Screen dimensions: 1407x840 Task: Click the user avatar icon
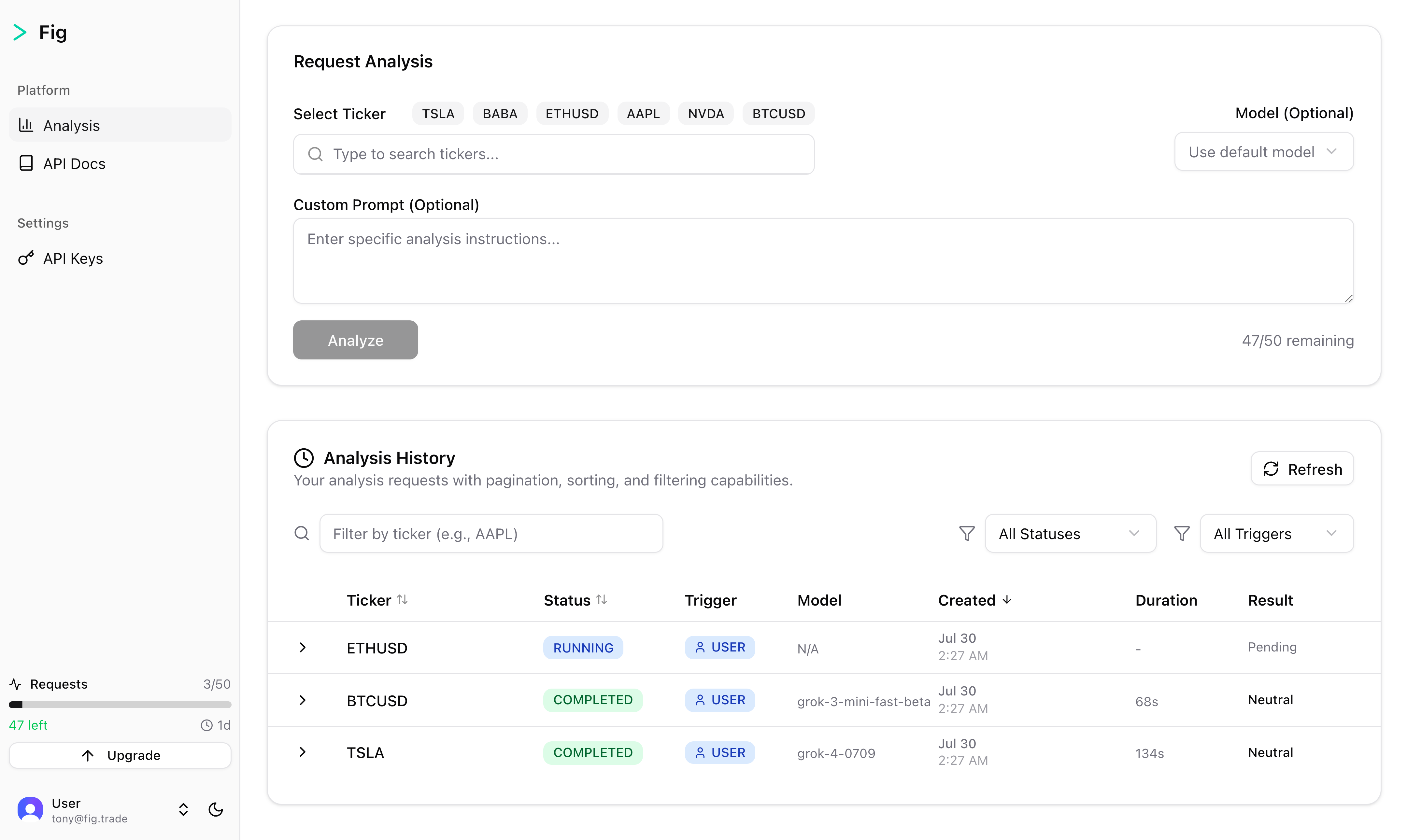pyautogui.click(x=30, y=809)
